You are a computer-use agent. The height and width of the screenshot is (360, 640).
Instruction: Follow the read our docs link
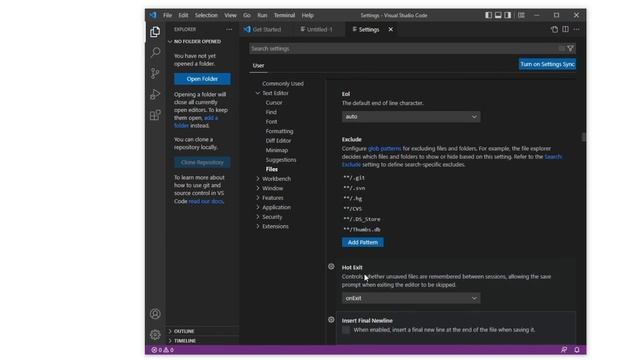[206, 201]
